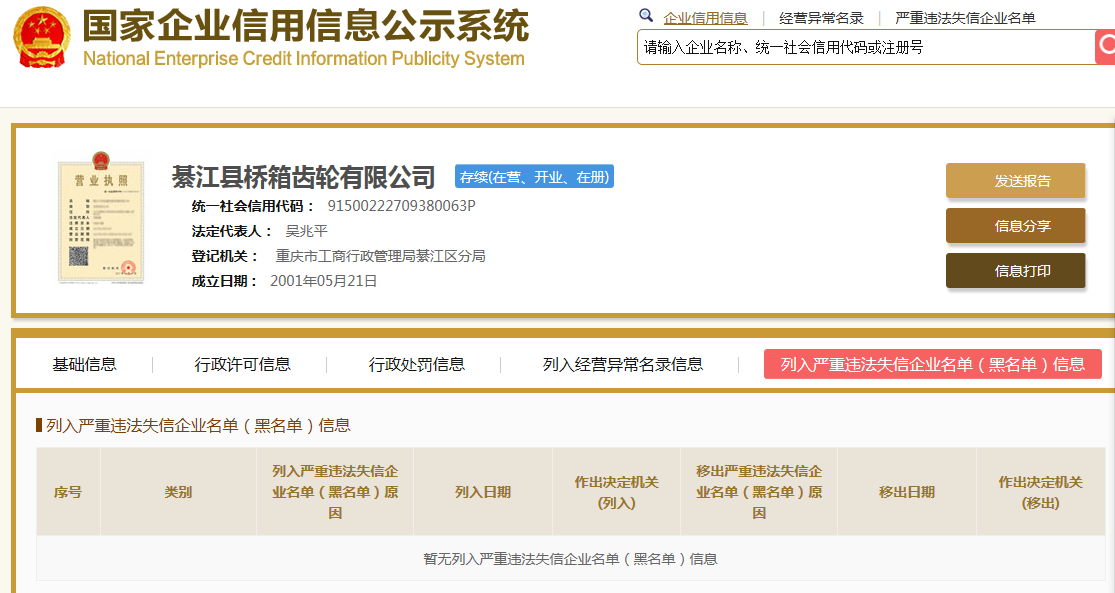Click the 作出决定机关(列入) column header

click(617, 491)
